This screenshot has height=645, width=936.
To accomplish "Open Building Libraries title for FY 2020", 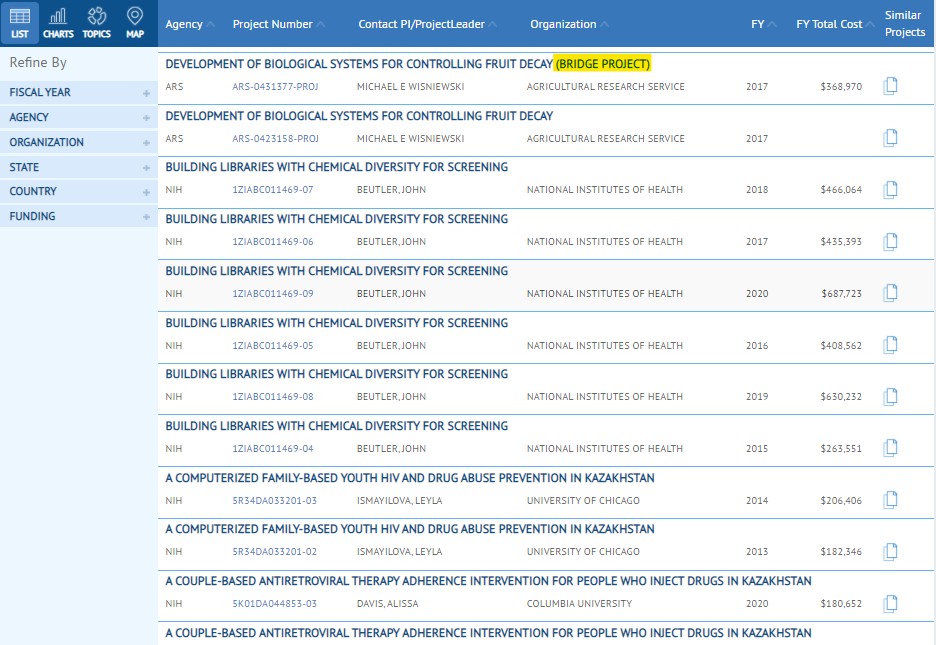I will 337,271.
